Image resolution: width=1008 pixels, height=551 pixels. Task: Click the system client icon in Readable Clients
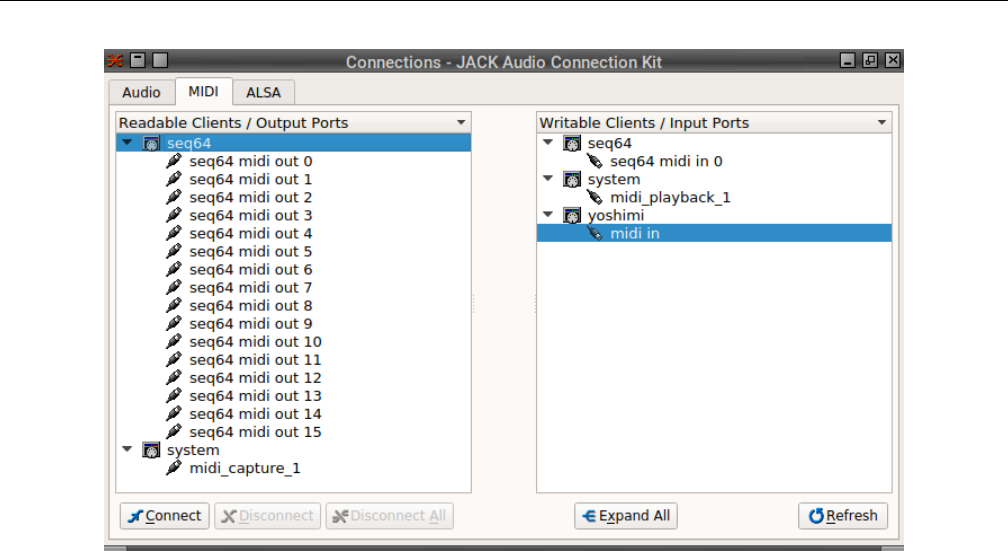coord(152,450)
